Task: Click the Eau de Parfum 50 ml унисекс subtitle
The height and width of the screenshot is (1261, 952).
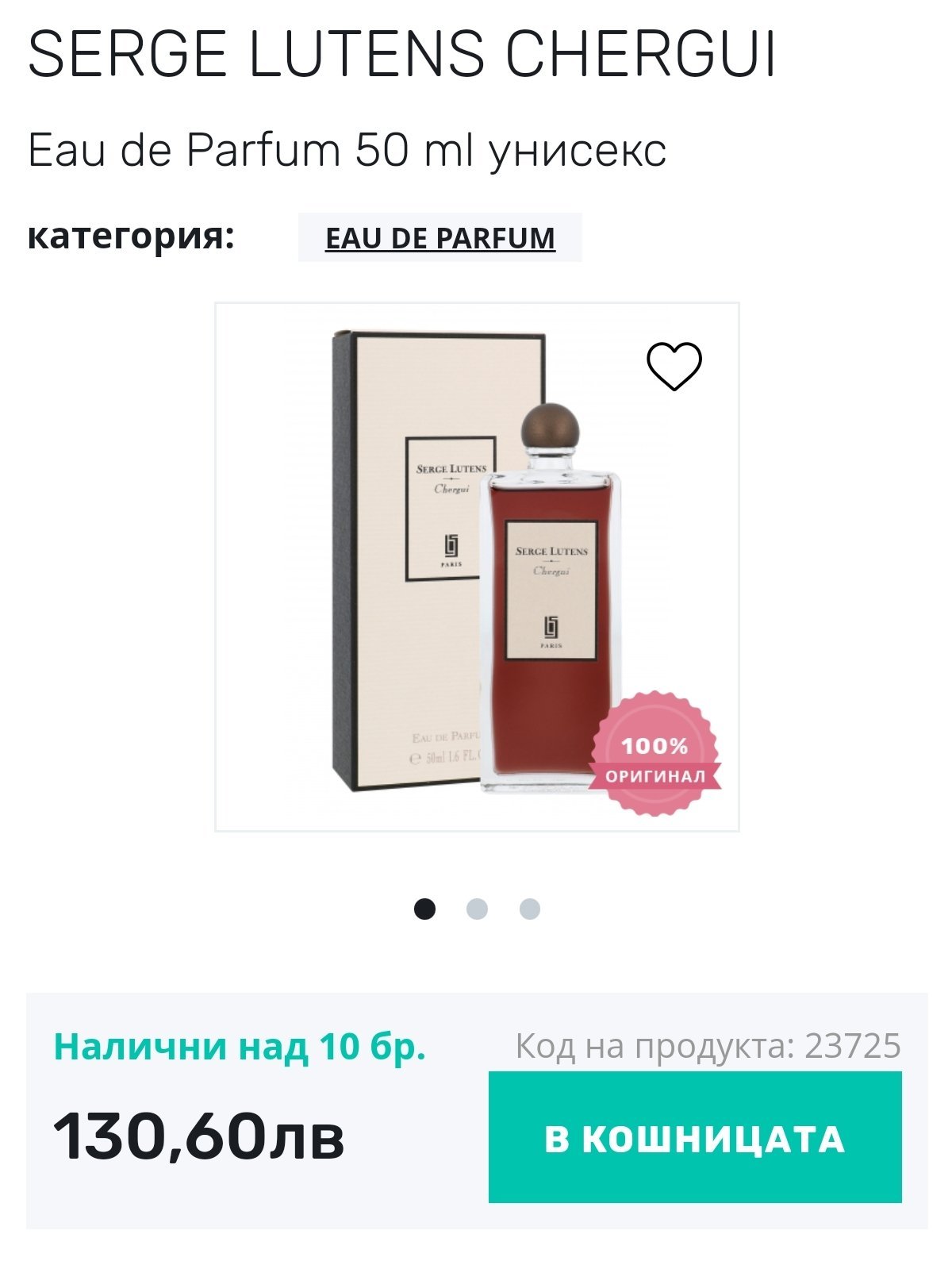Action: (x=347, y=150)
